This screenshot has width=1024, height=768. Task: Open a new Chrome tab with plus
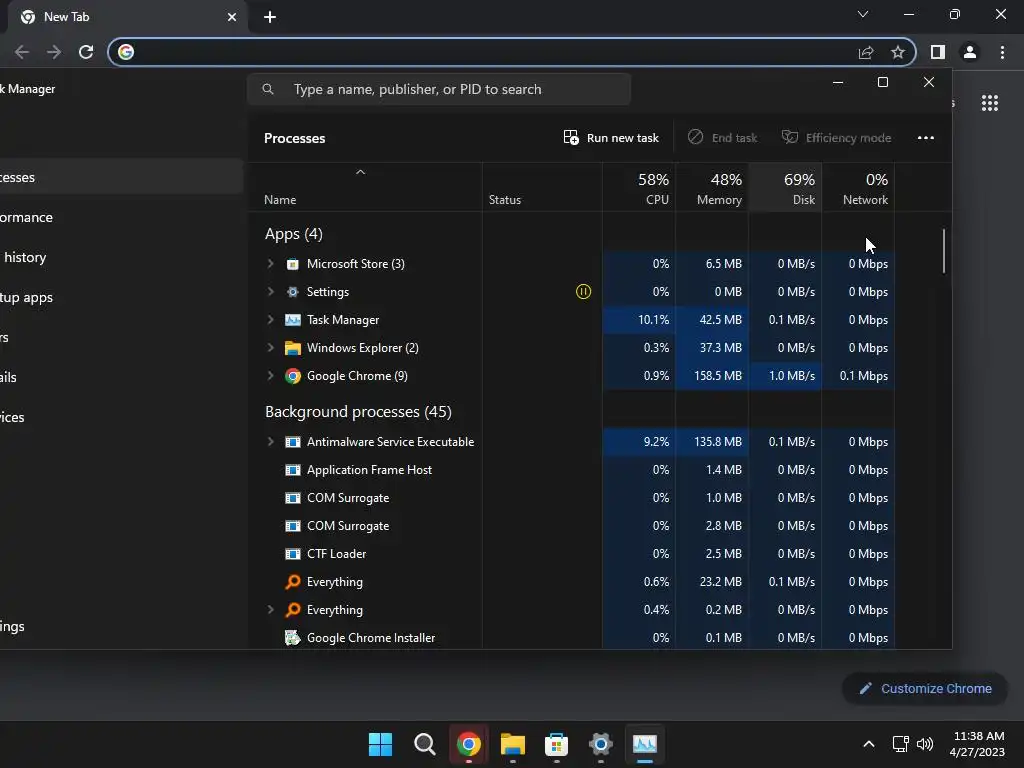click(x=270, y=17)
